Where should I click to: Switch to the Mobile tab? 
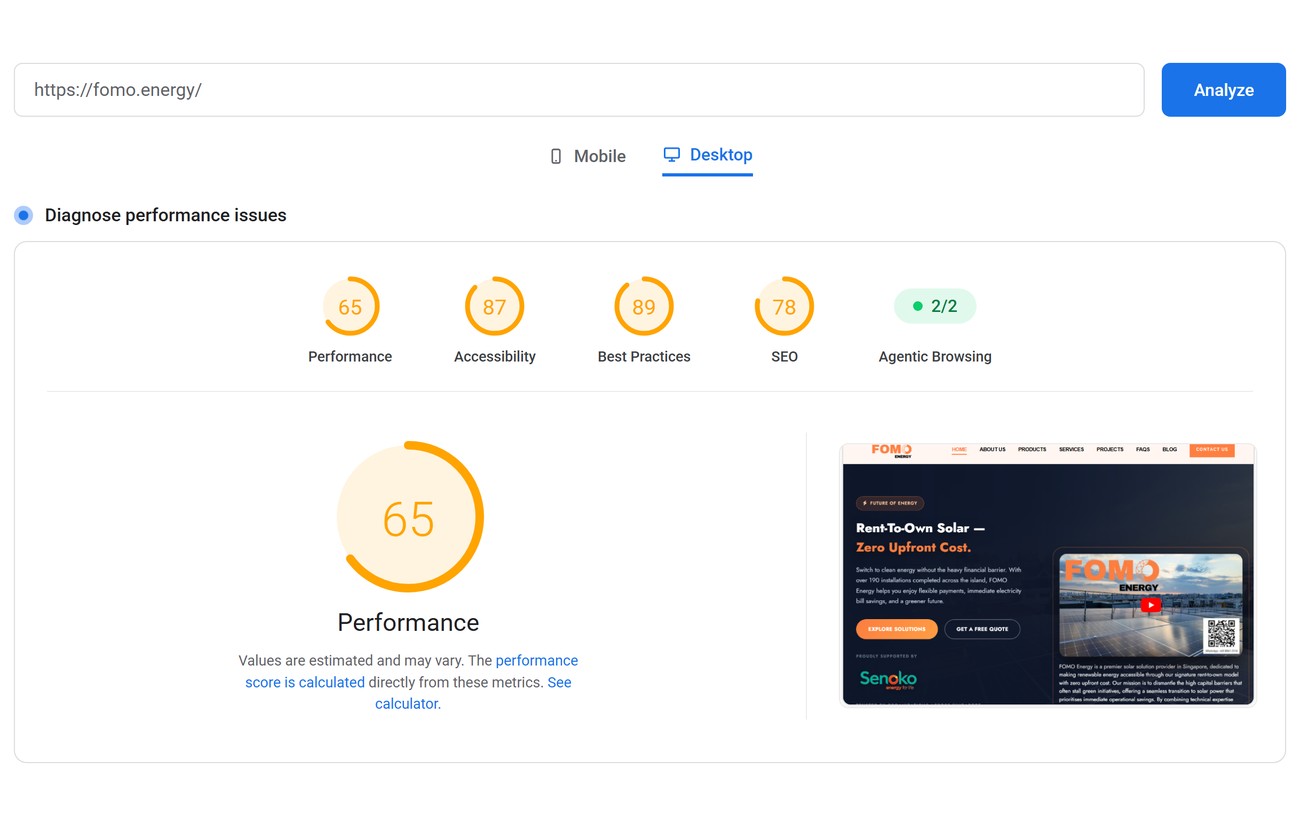[588, 156]
